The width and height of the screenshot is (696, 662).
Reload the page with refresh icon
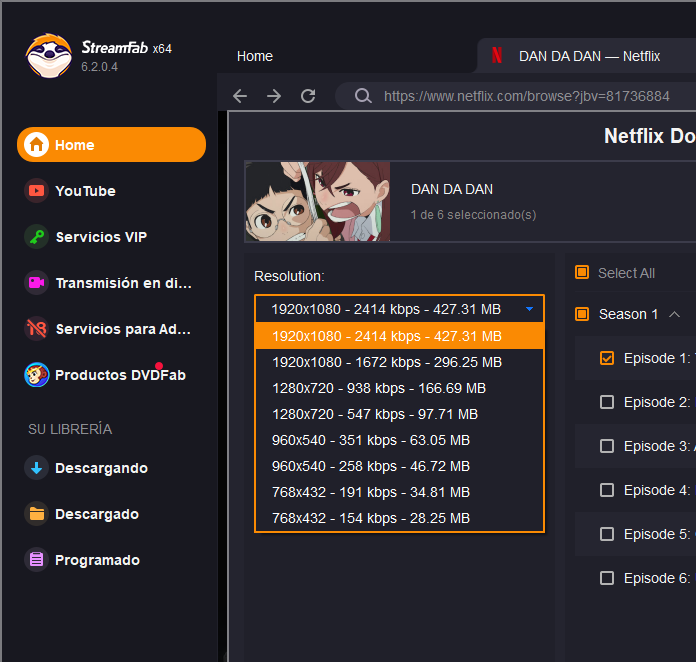[x=308, y=96]
